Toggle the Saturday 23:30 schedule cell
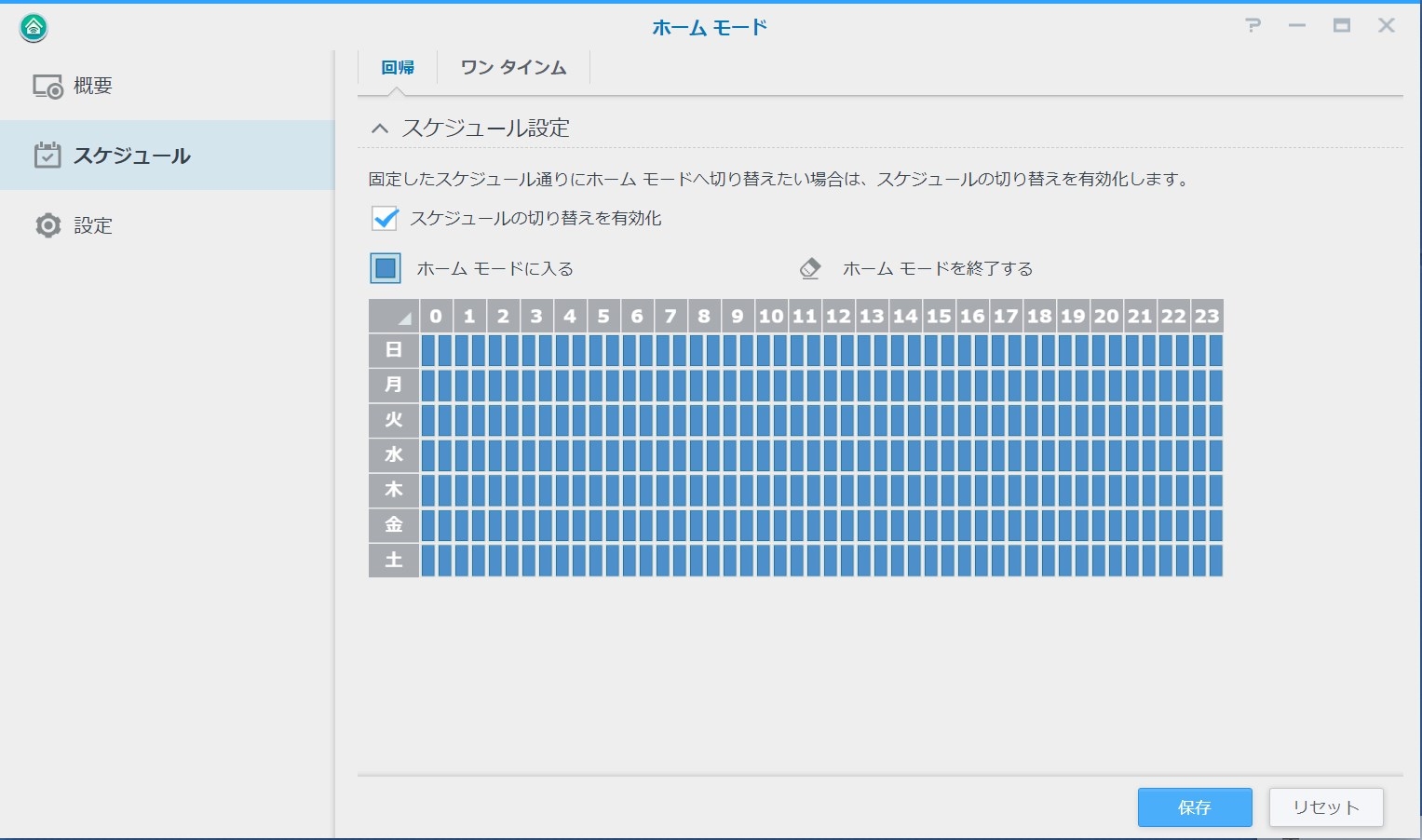Viewport: 1422px width, 840px height. [1214, 561]
